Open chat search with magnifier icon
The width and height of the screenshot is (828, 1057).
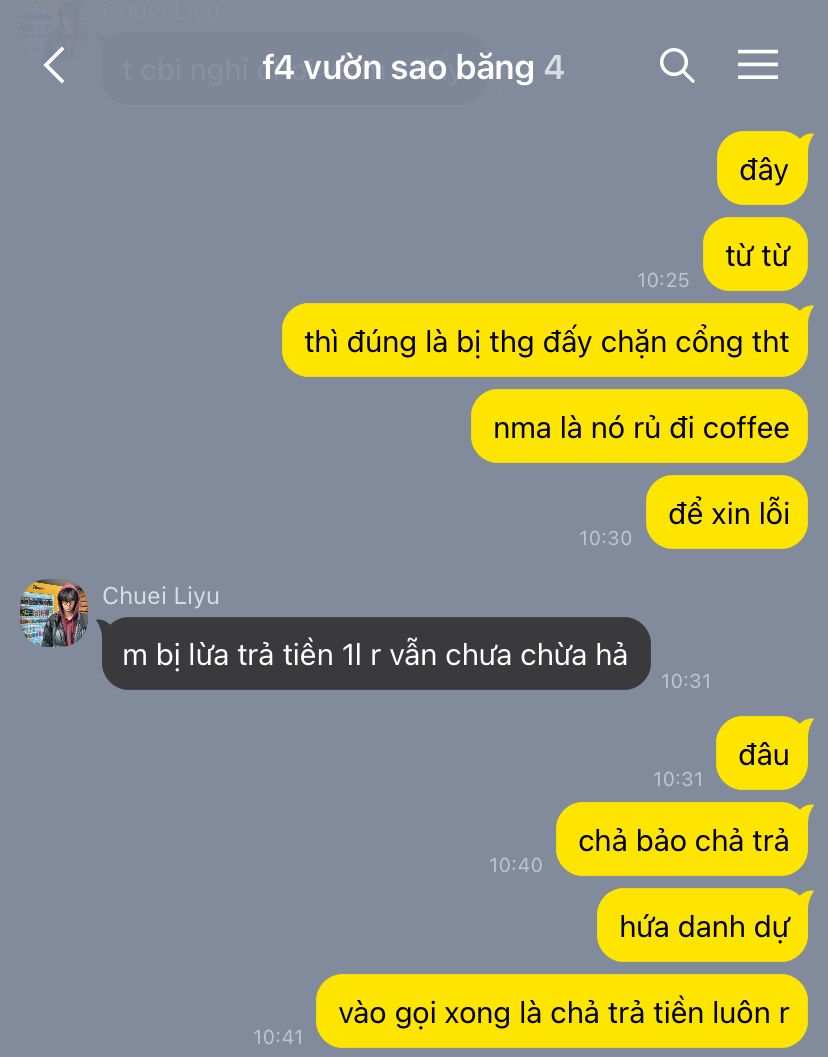click(677, 65)
